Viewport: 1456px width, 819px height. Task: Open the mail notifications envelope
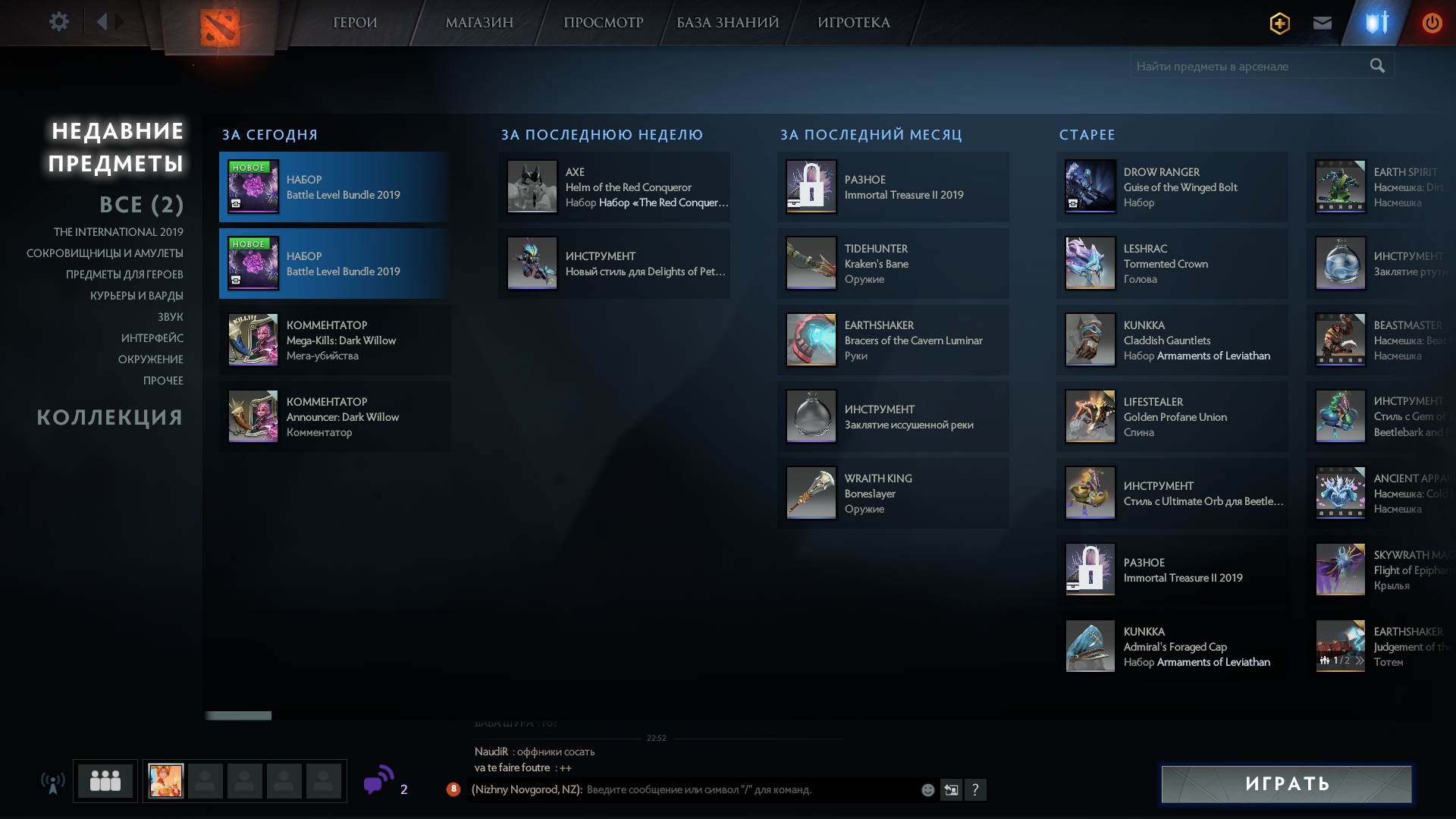(x=1322, y=23)
